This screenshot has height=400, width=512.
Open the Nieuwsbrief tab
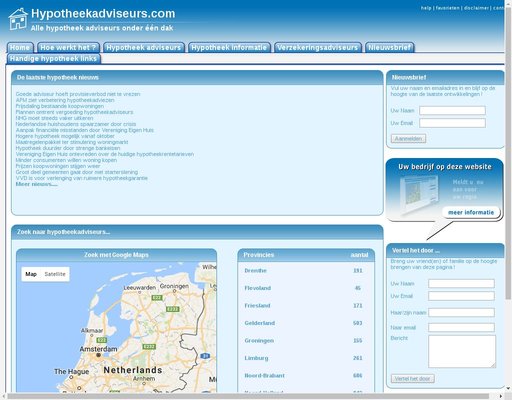pos(389,48)
